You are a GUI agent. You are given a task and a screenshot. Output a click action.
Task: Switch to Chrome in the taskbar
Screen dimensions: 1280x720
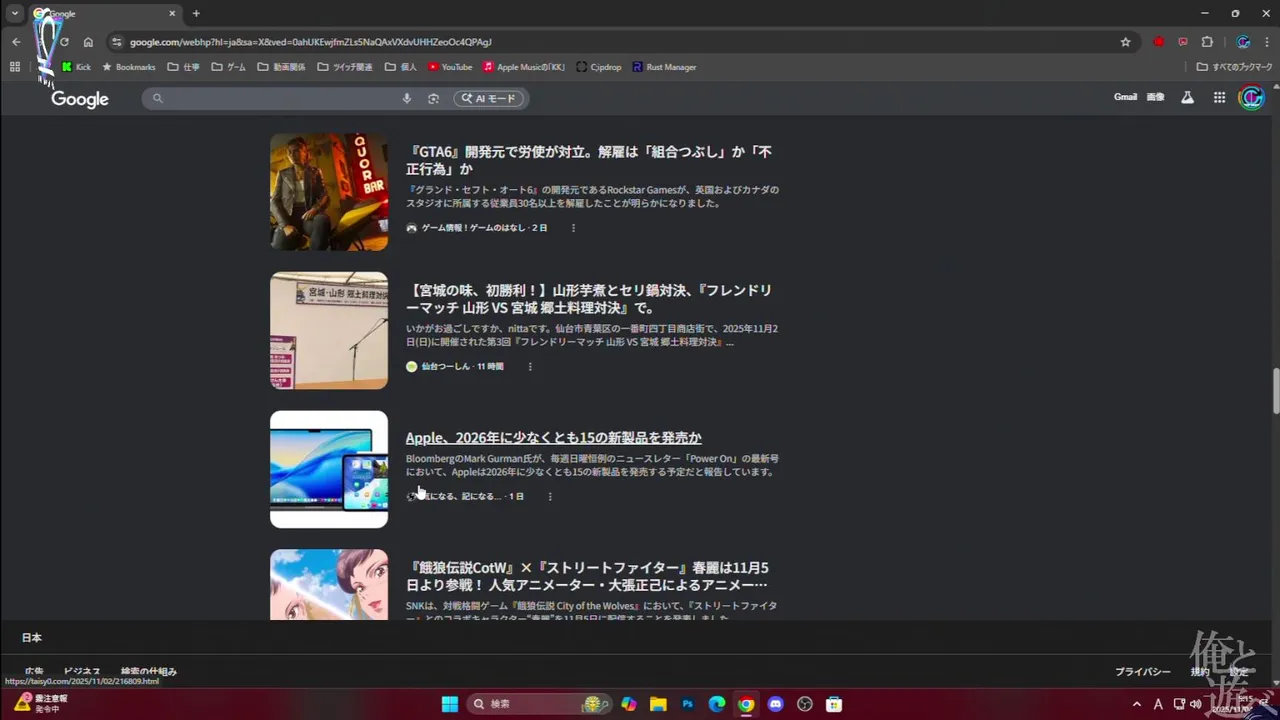(x=746, y=704)
